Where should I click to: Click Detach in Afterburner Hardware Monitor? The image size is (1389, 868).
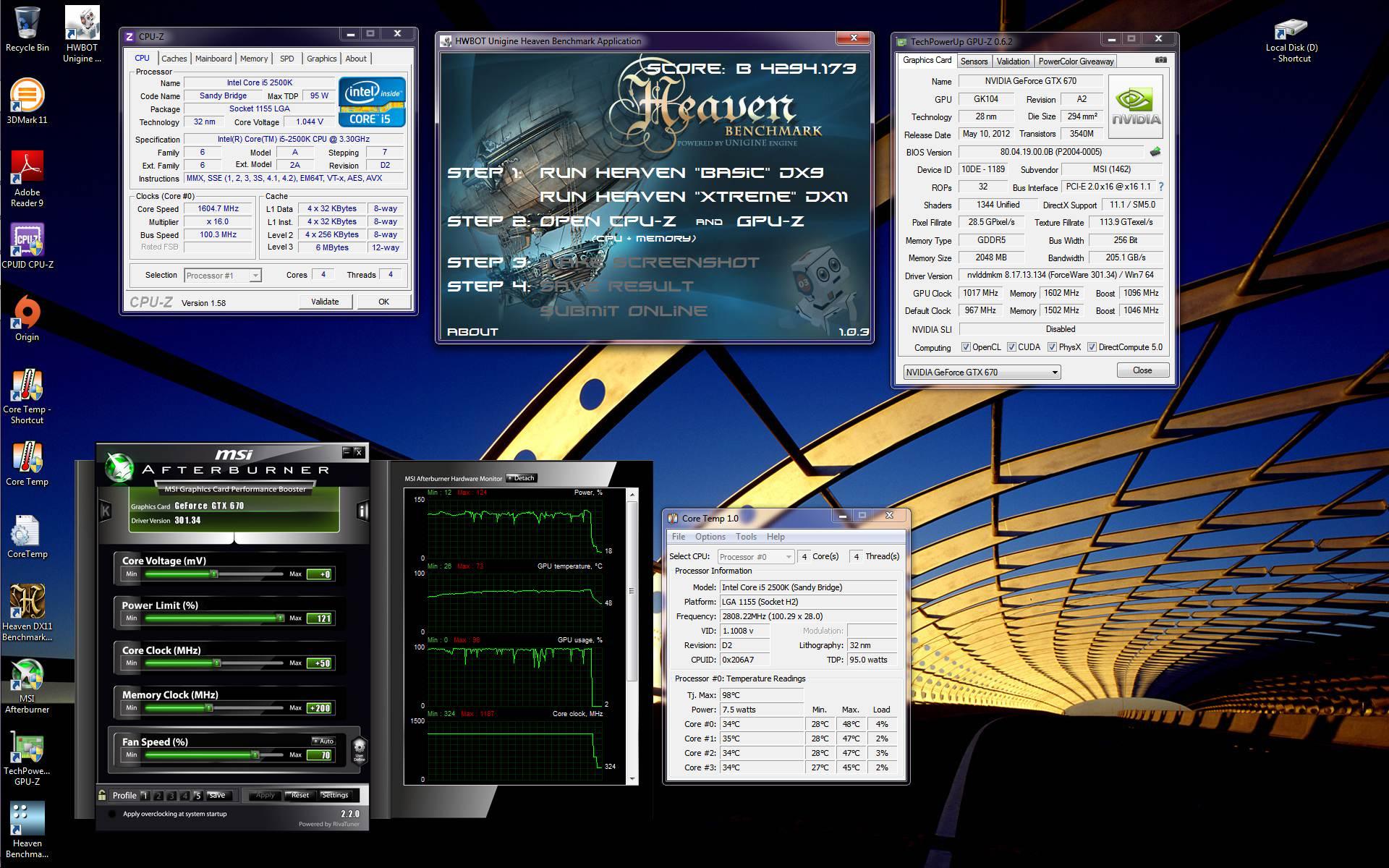point(522,478)
